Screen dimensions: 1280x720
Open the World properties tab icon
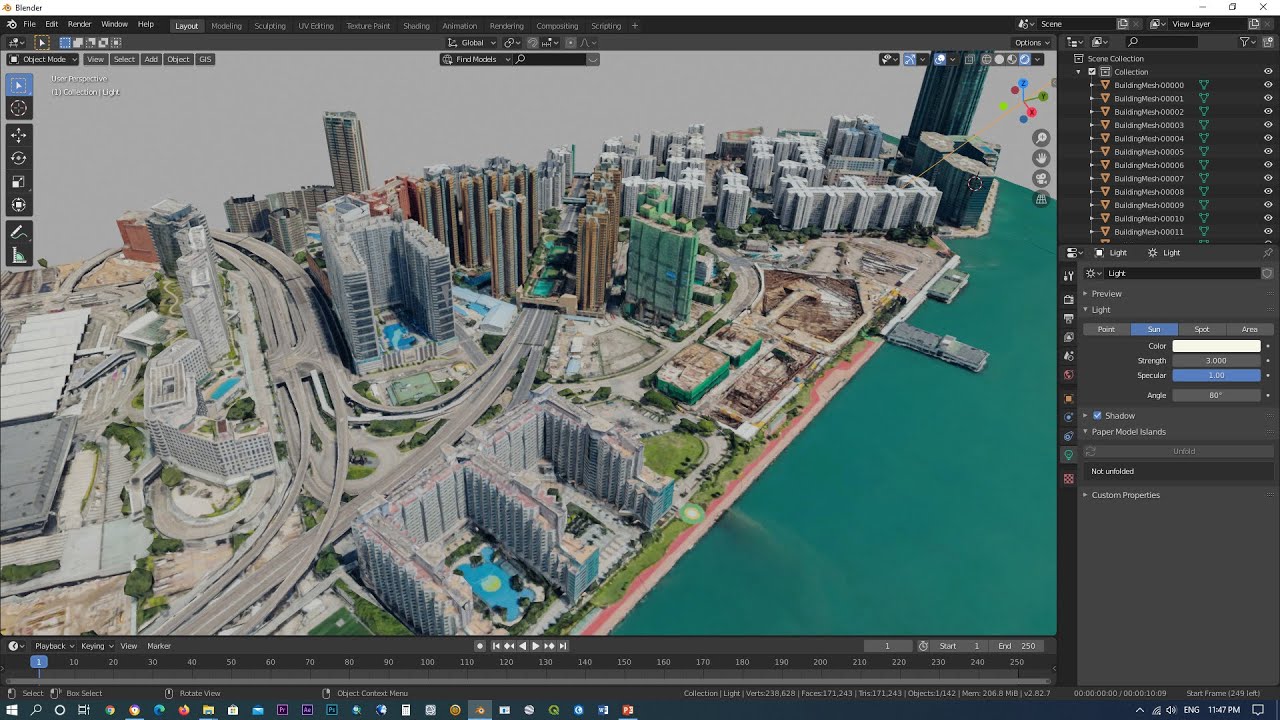coord(1069,376)
